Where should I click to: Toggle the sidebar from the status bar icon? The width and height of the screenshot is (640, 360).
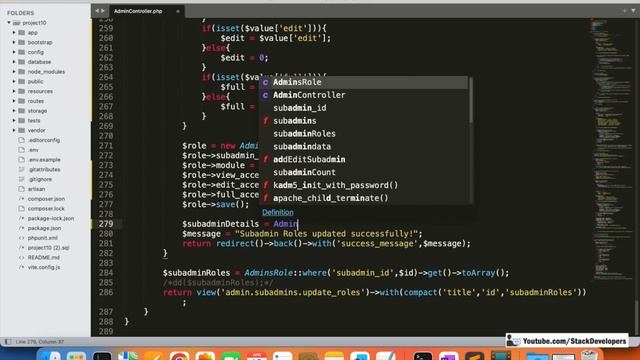point(8,342)
